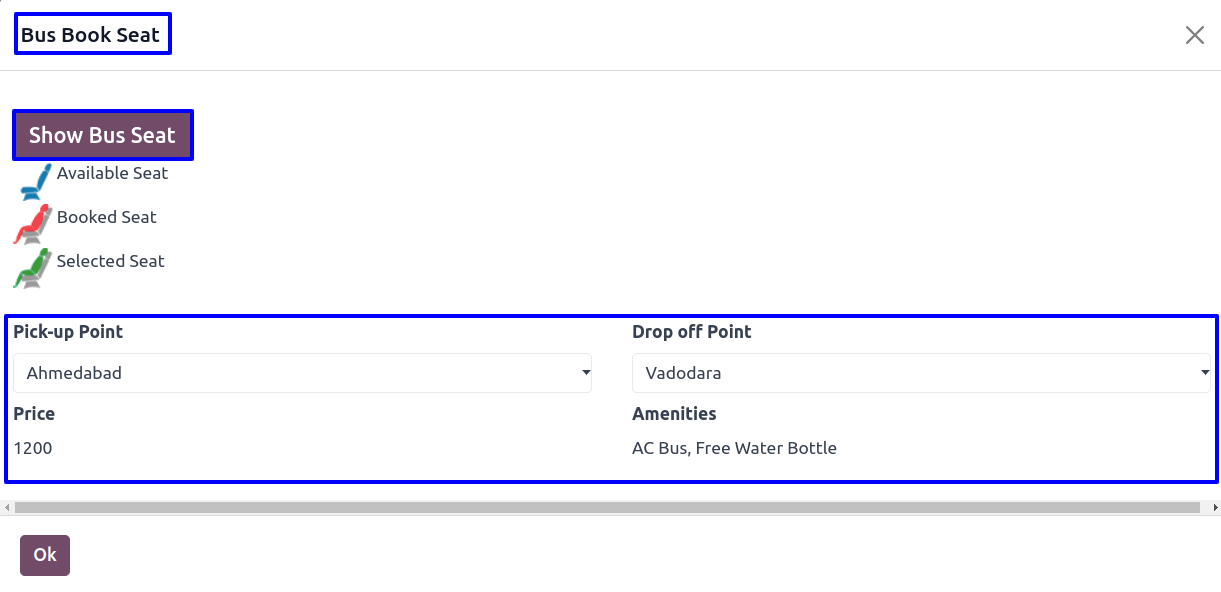The image size is (1221, 592).
Task: Confirm with the Ok button
Action: 45,555
